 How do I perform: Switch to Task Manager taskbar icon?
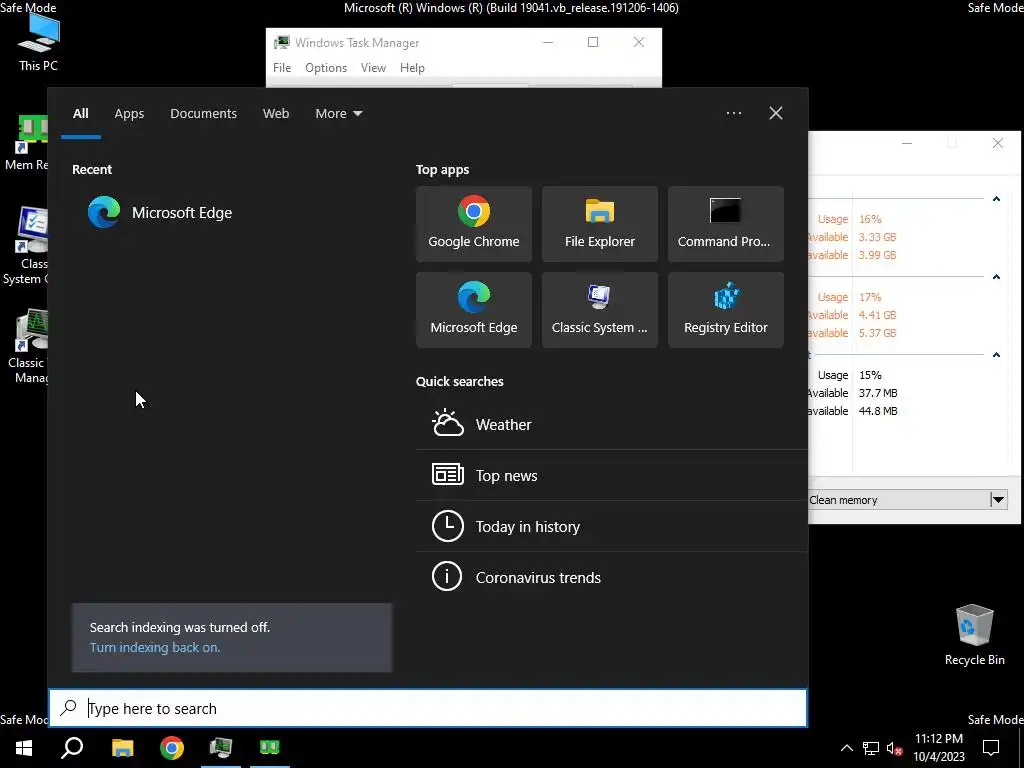click(221, 747)
